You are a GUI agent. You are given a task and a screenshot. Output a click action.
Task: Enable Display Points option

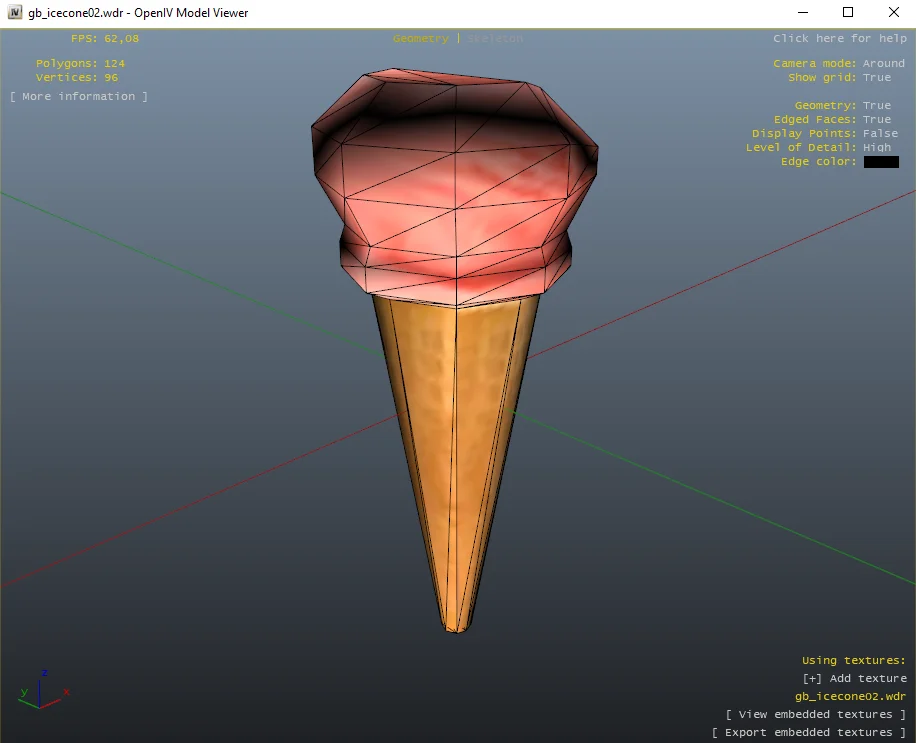[x=880, y=133]
